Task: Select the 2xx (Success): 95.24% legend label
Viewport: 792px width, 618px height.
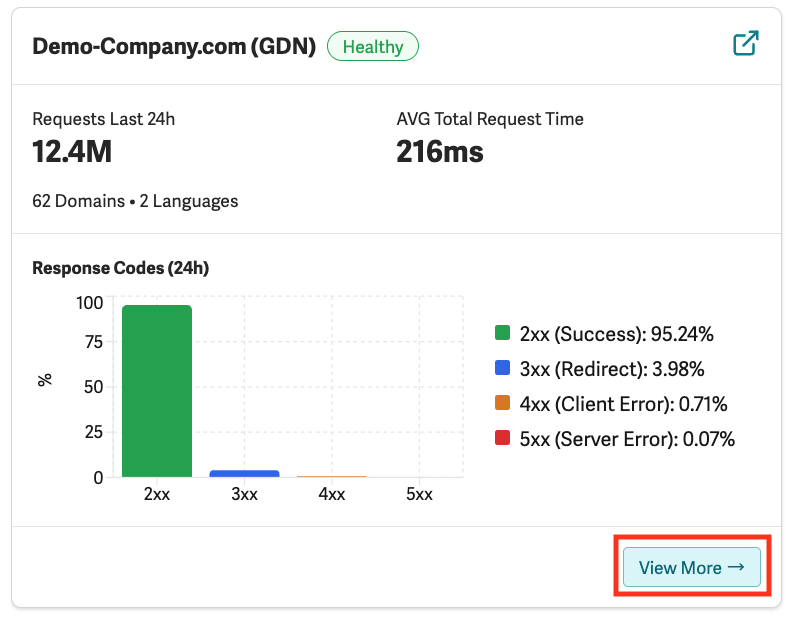Action: (x=616, y=334)
